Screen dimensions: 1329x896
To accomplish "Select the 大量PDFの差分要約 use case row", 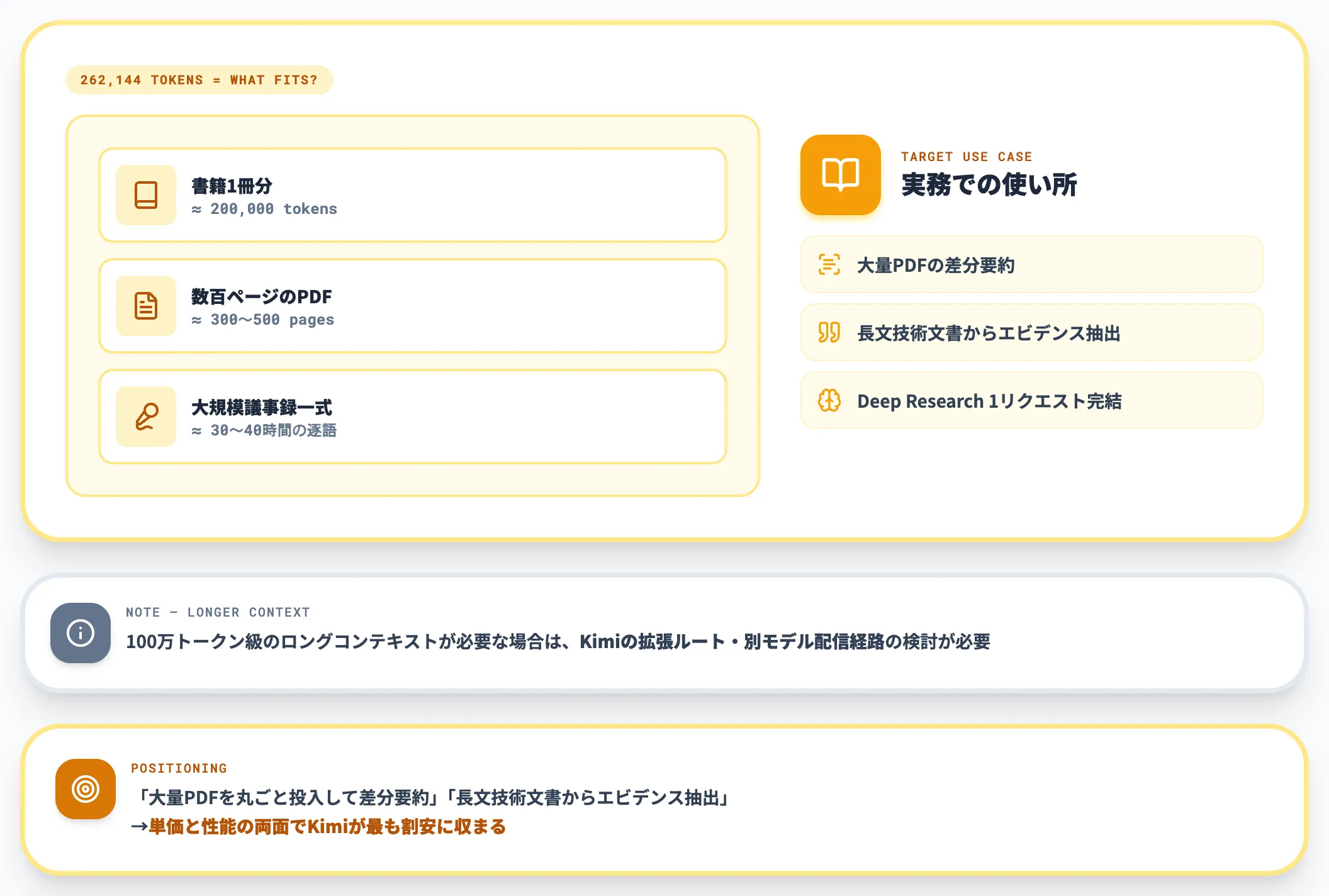I will click(1031, 264).
